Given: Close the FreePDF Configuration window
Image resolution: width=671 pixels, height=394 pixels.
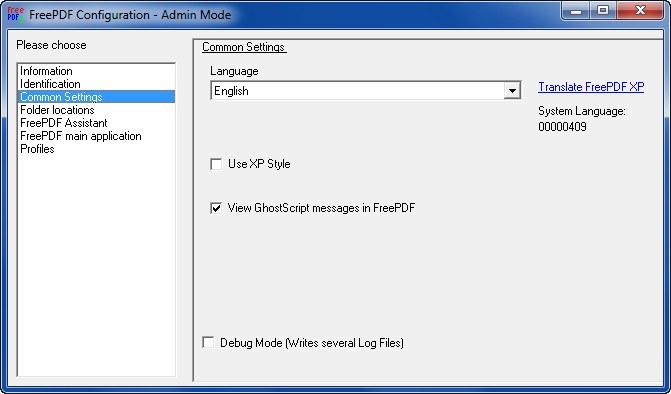Looking at the screenshot, I should pyautogui.click(x=640, y=11).
